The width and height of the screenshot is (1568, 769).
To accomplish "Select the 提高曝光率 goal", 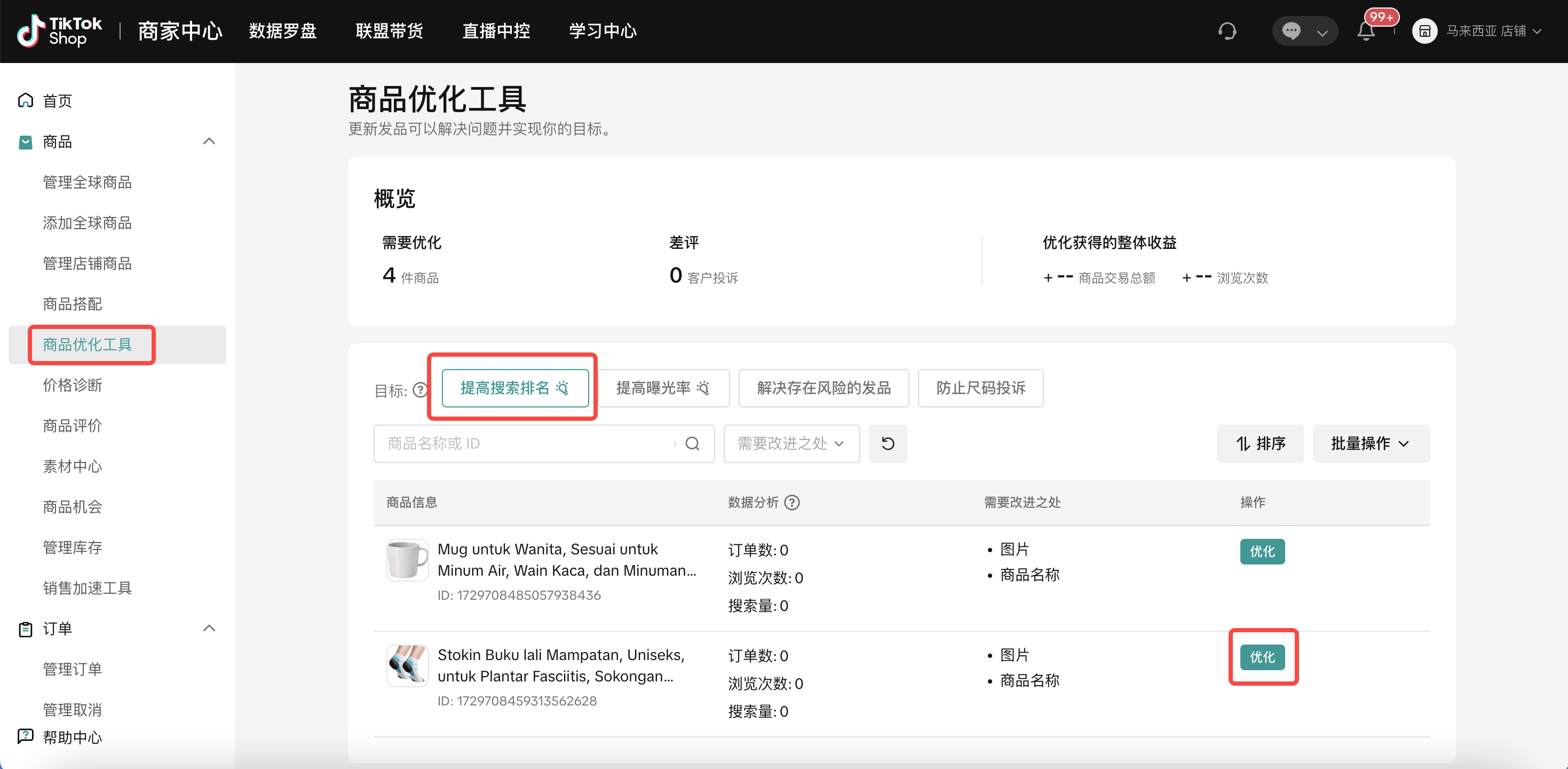I will (x=663, y=388).
